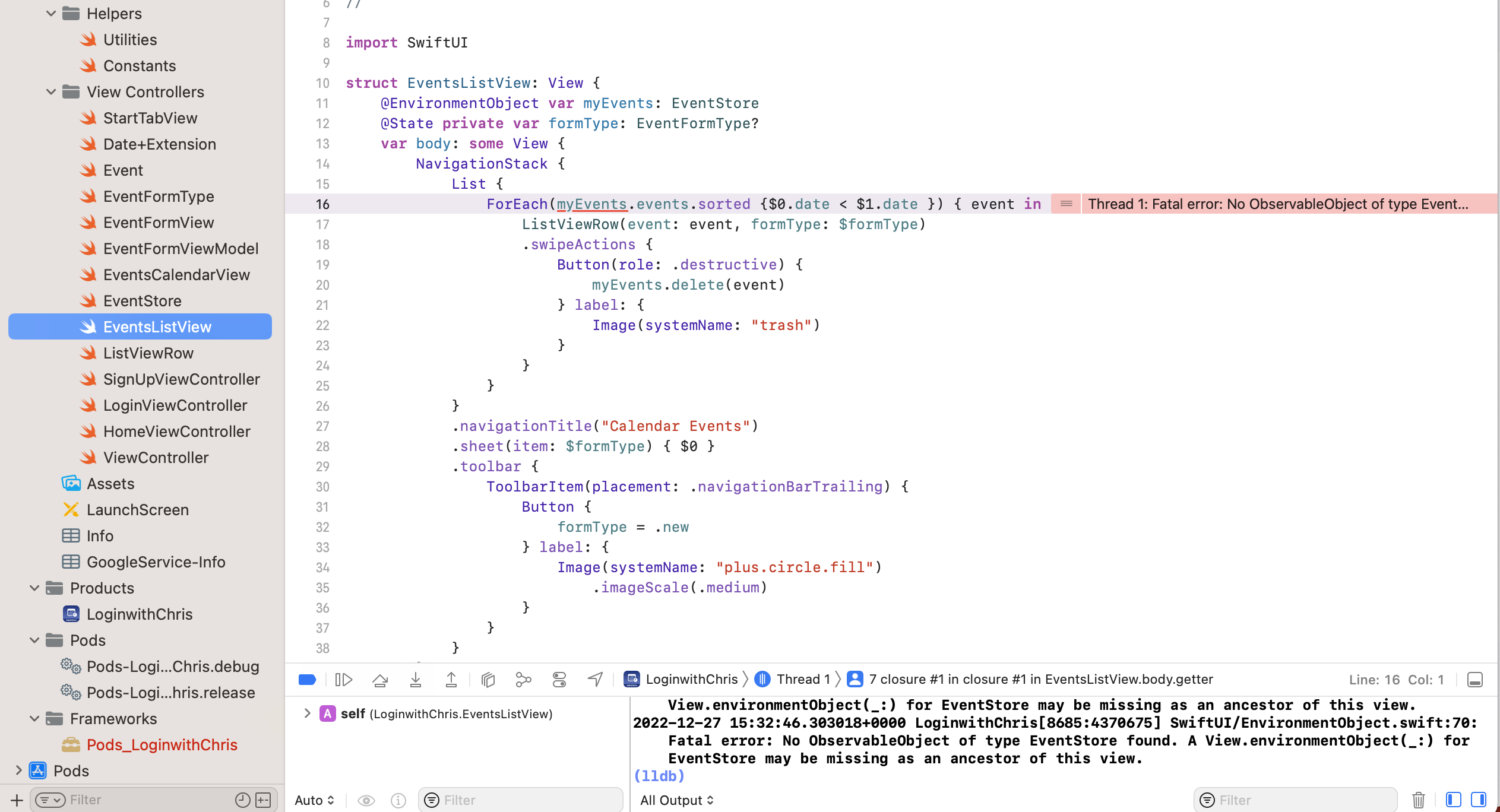Toggle the breakpoints activation button
This screenshot has width=1500, height=812.
click(x=307, y=680)
